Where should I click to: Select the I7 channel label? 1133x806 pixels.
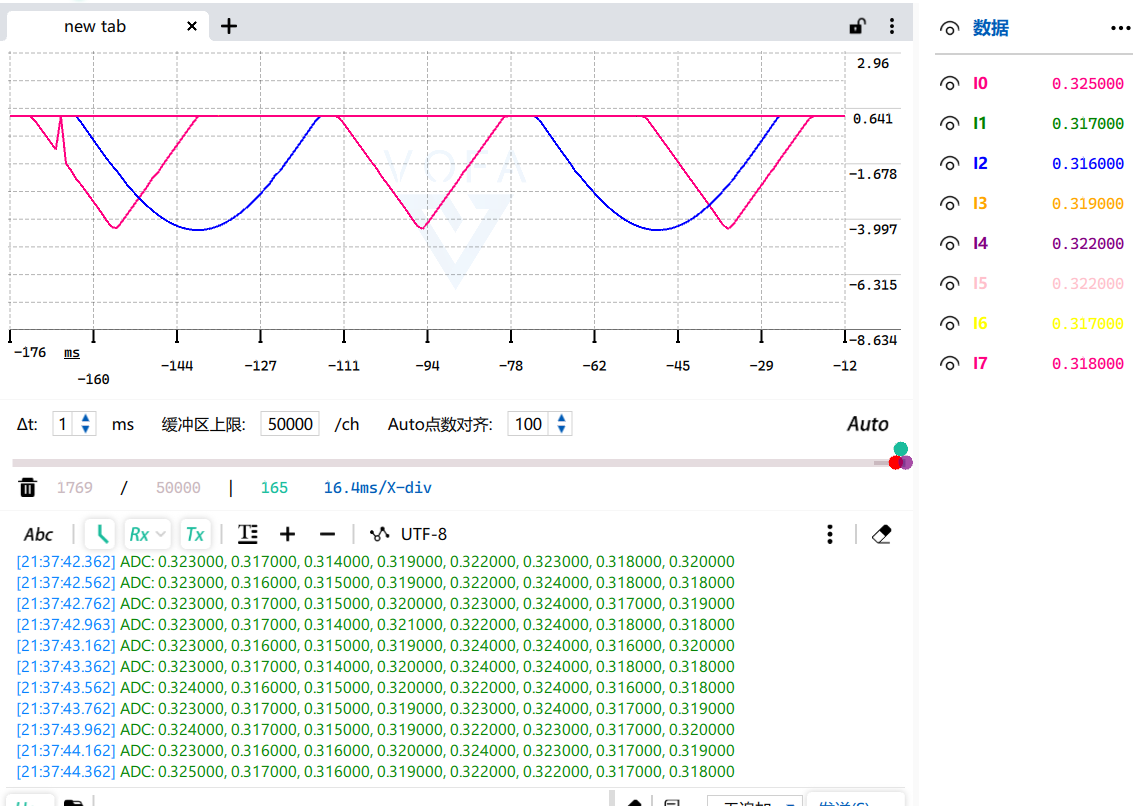(980, 363)
